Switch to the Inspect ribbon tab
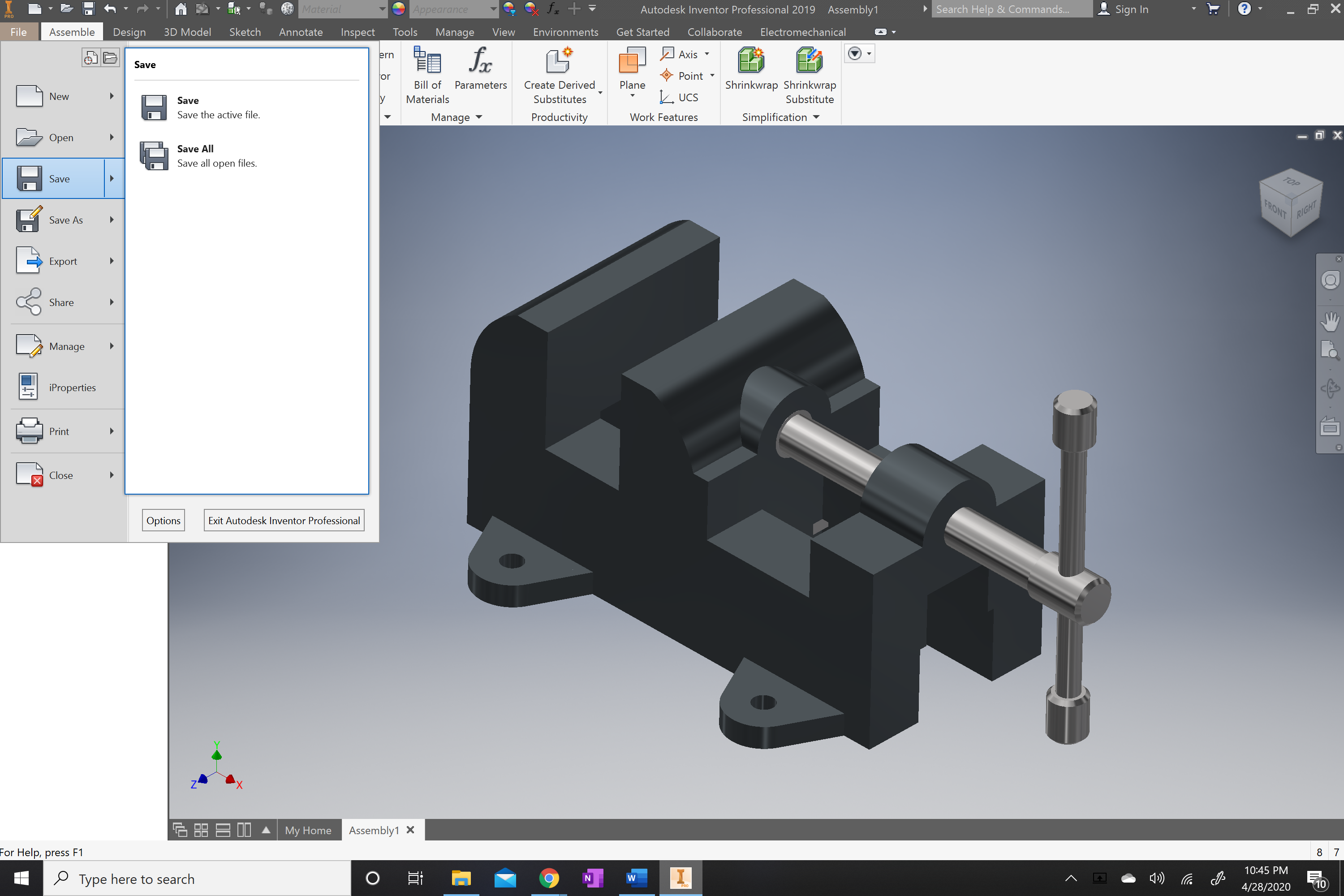 [358, 32]
